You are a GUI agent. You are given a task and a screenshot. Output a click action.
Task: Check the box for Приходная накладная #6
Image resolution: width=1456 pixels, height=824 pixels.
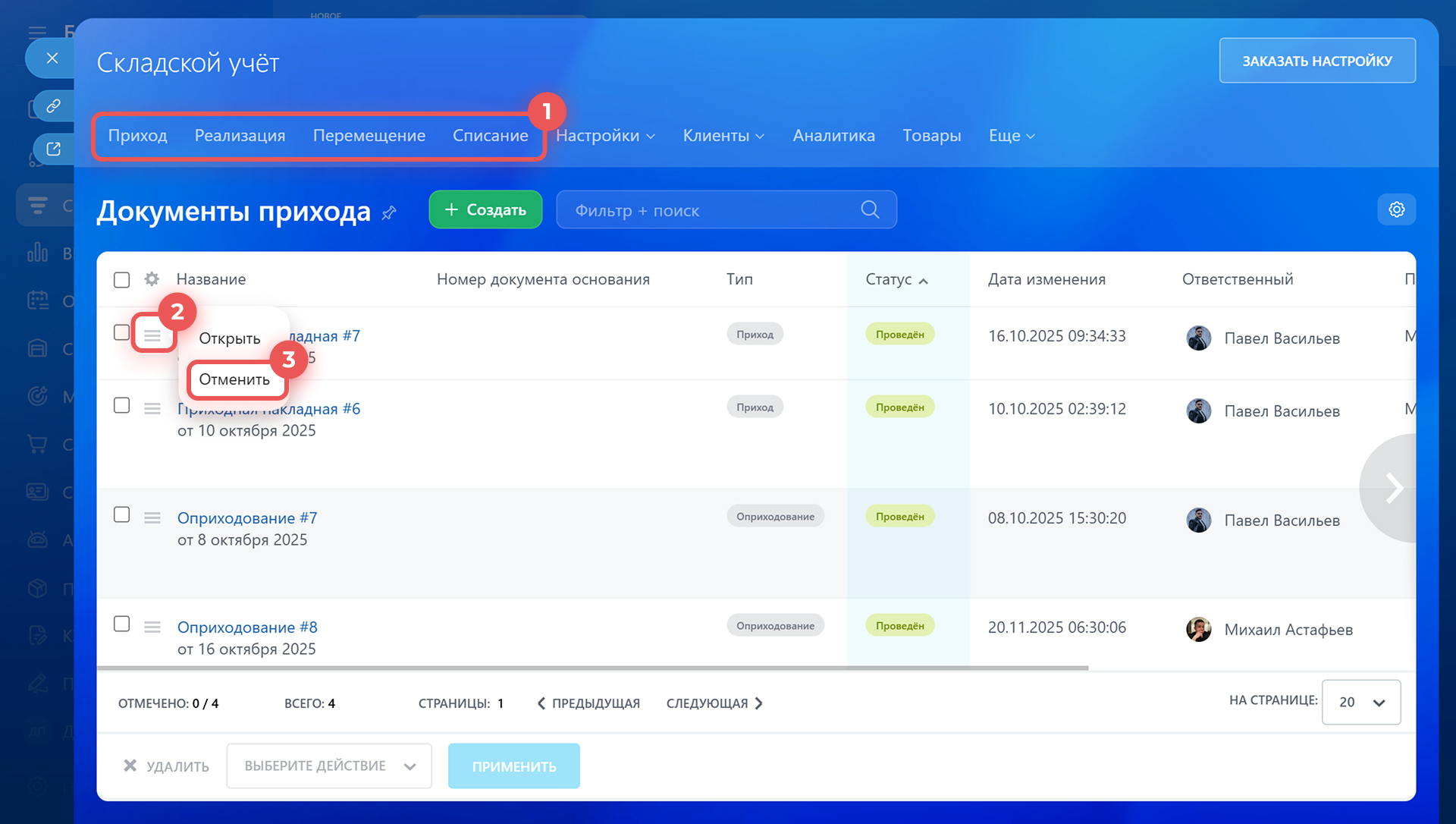point(121,405)
